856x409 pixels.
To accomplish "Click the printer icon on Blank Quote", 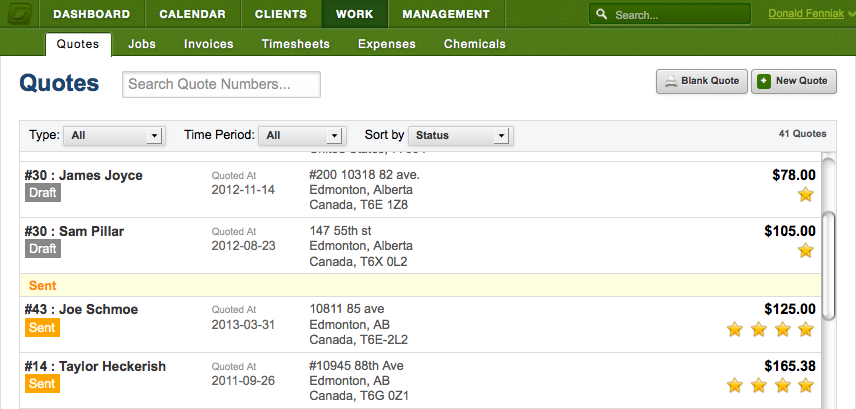I will pos(671,81).
